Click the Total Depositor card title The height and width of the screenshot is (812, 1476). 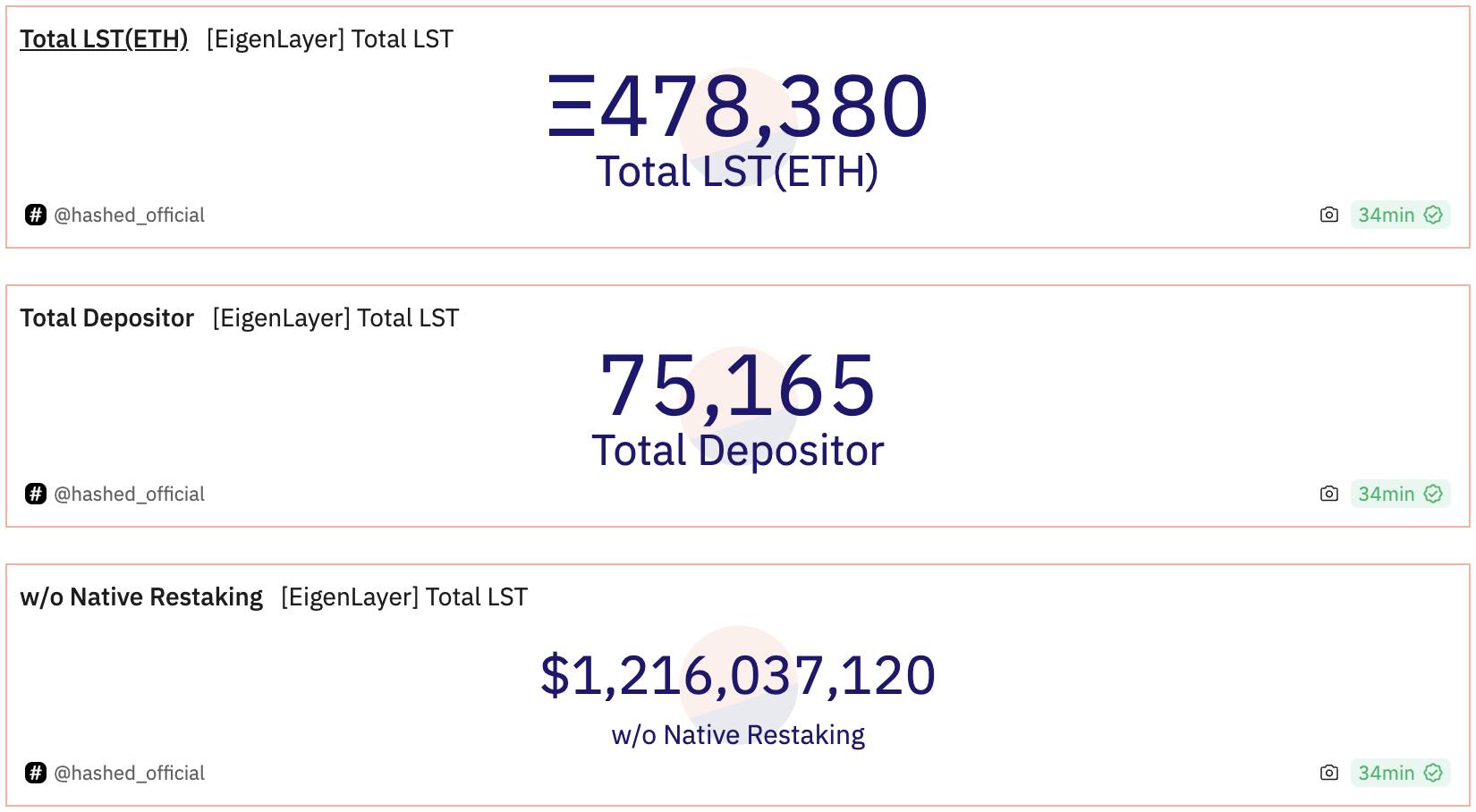click(x=106, y=317)
